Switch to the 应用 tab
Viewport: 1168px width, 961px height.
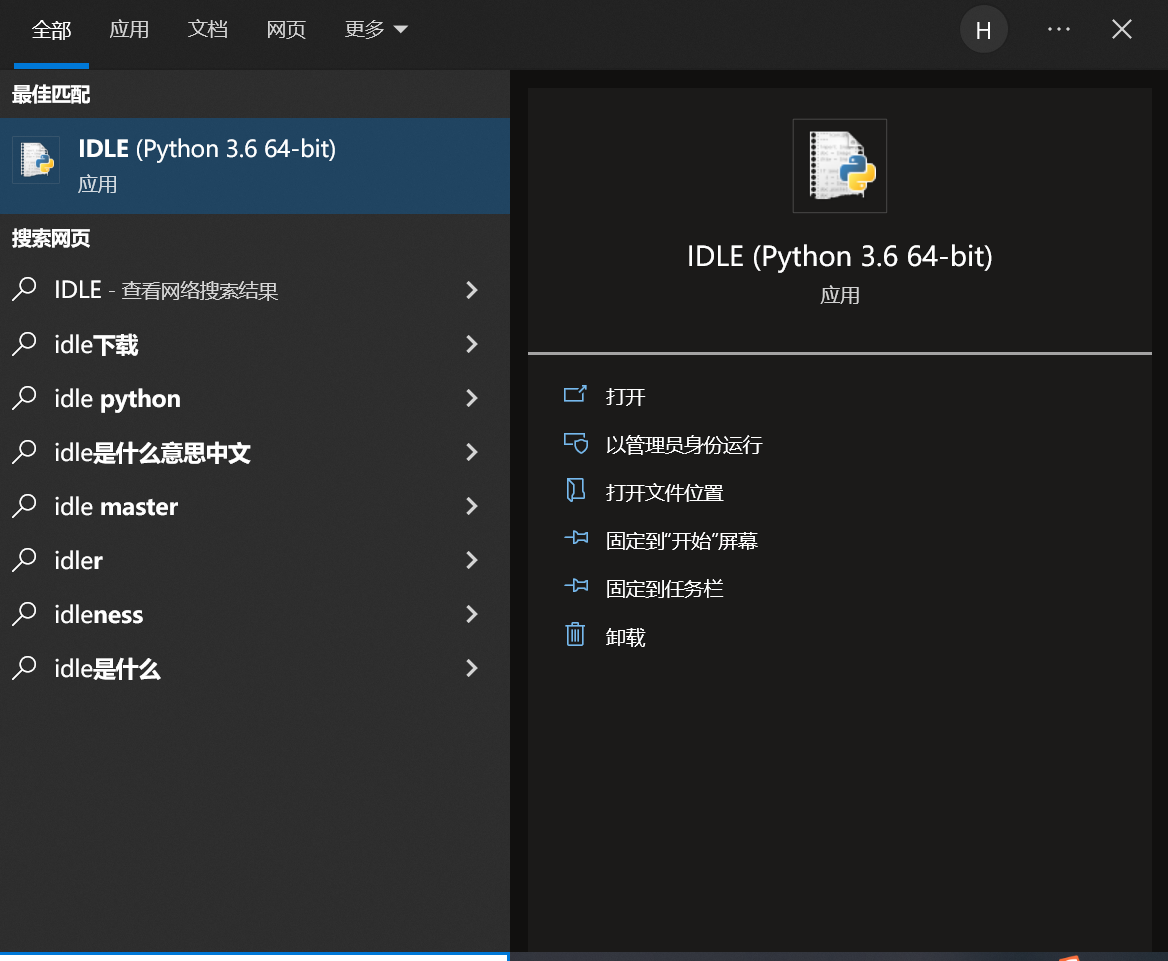(x=129, y=30)
